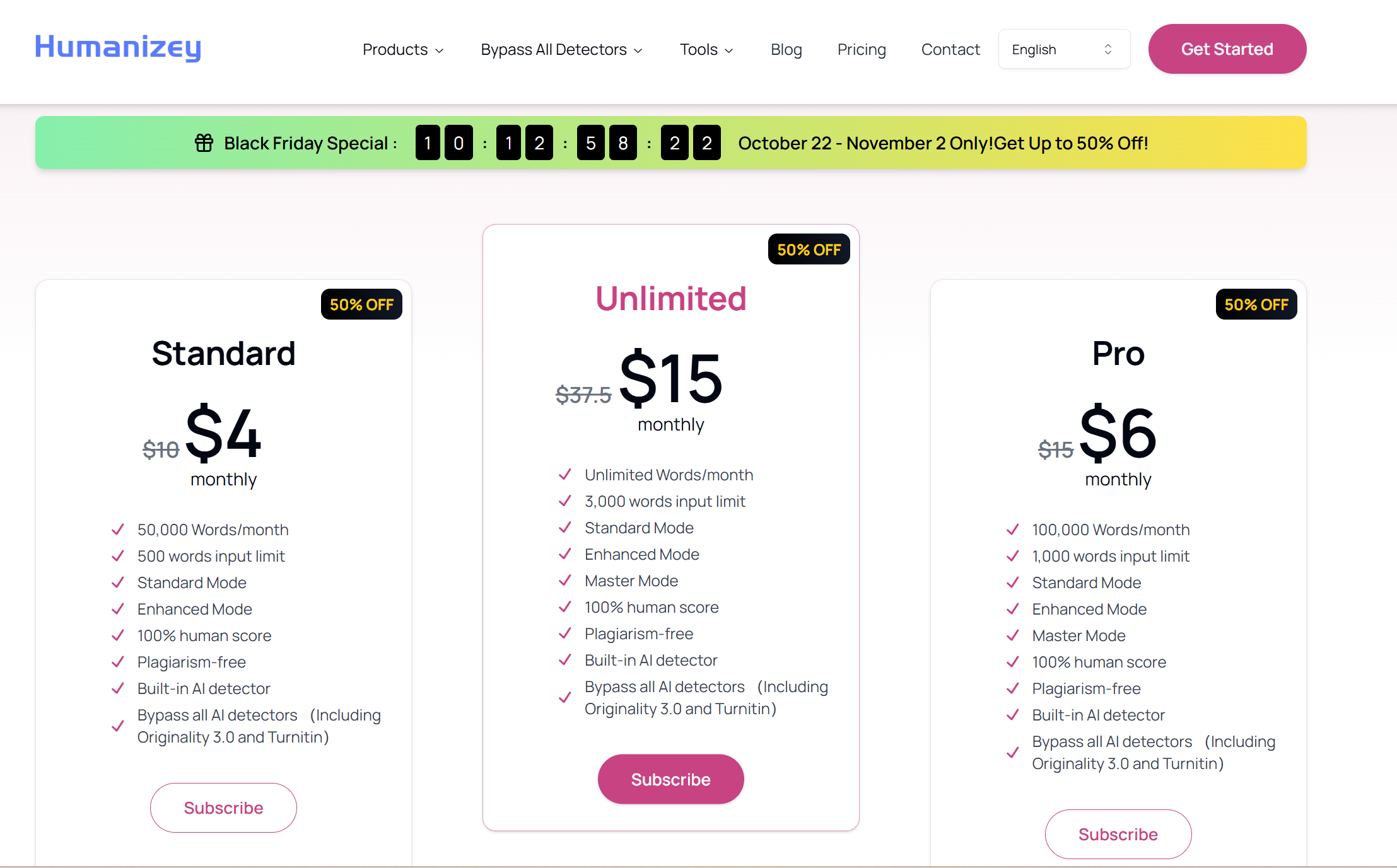Viewport: 1397px width, 868px height.
Task: Expand the Tools dropdown
Action: point(706,50)
